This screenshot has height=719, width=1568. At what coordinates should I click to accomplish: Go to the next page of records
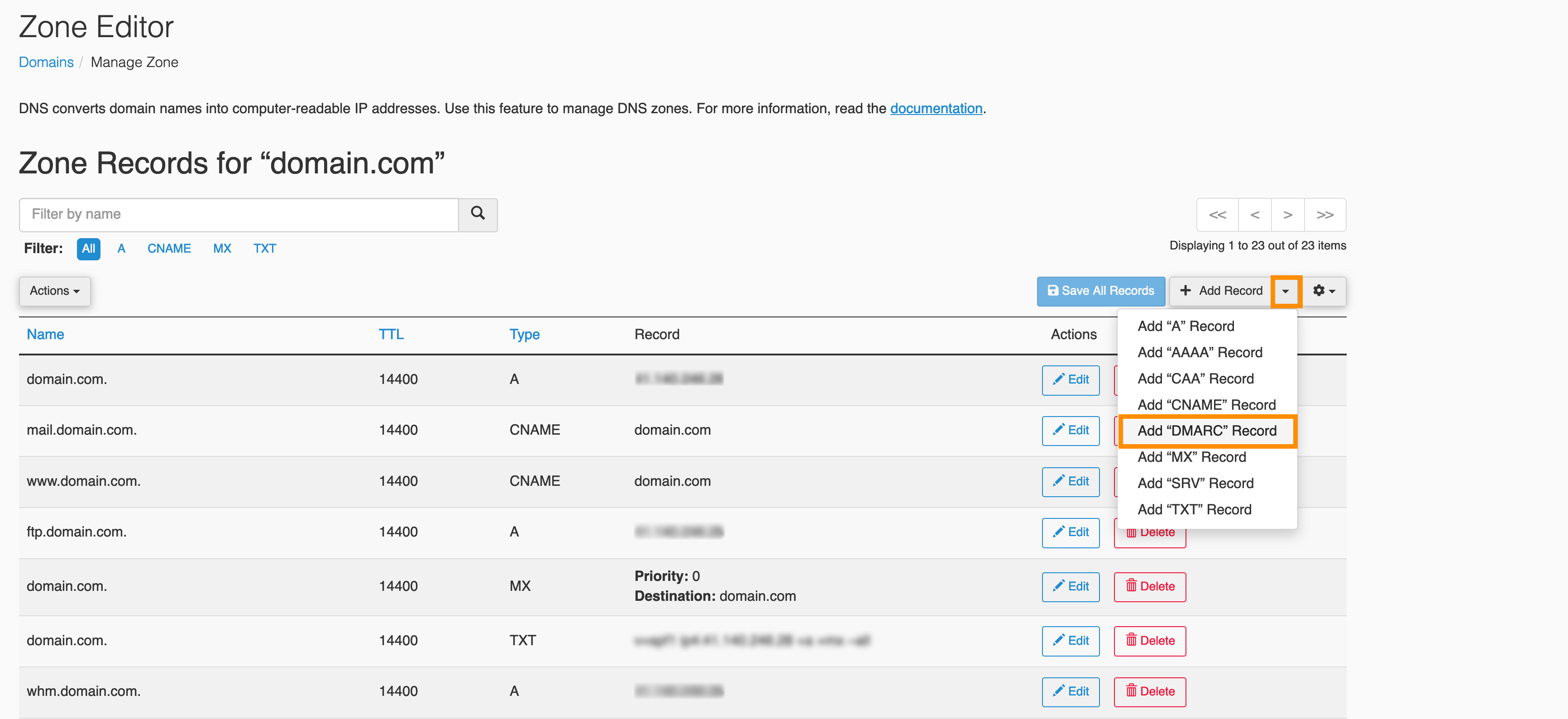[1287, 215]
